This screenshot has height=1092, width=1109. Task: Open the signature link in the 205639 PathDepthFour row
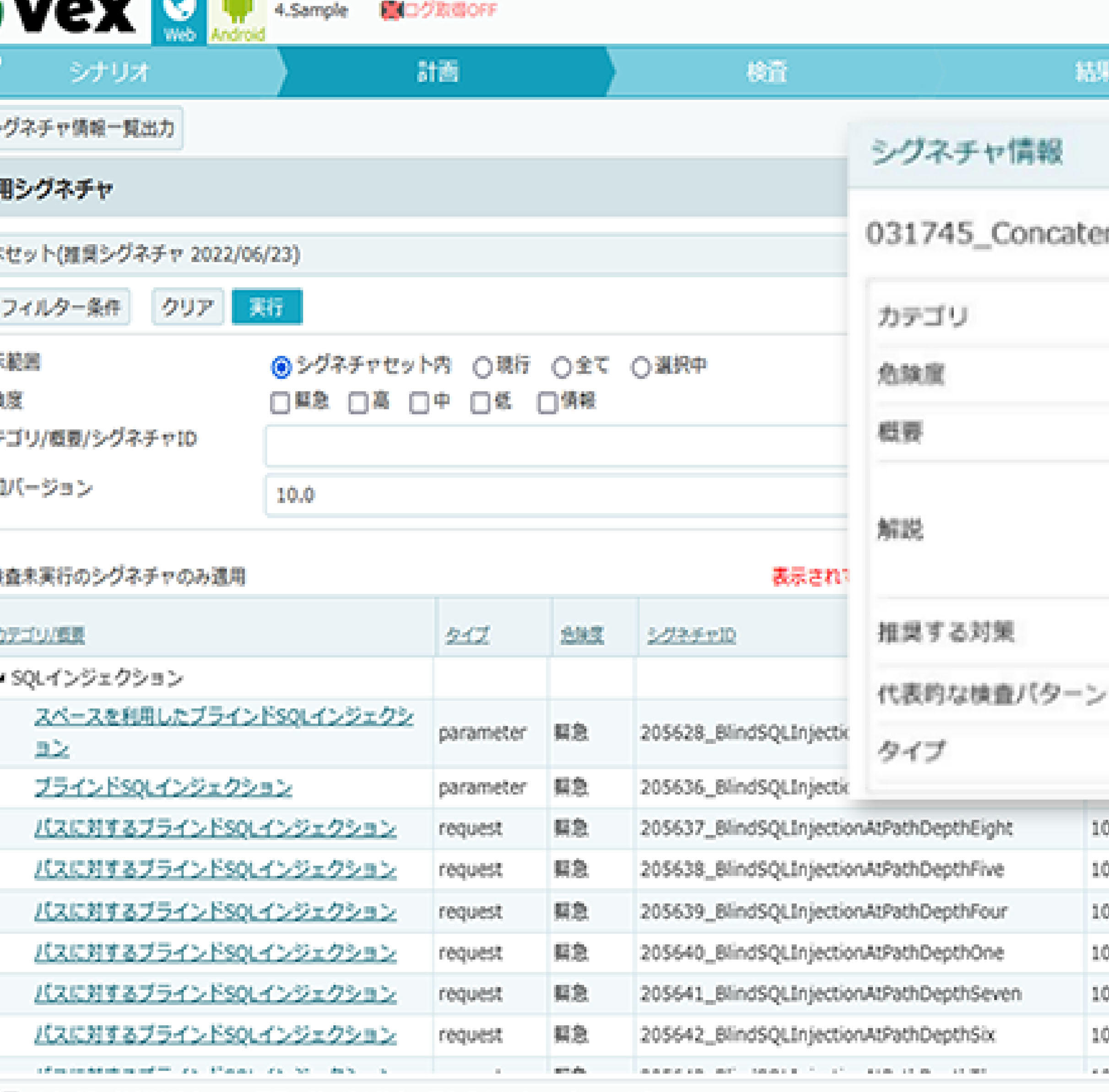click(x=215, y=911)
